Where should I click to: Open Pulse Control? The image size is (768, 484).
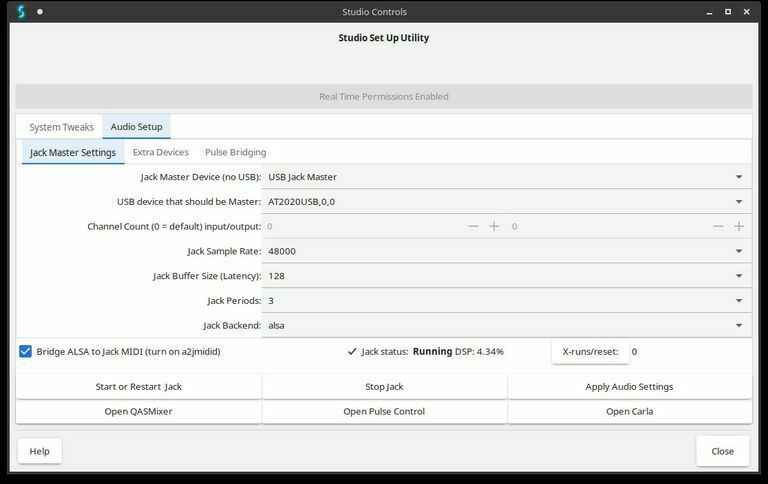click(384, 411)
